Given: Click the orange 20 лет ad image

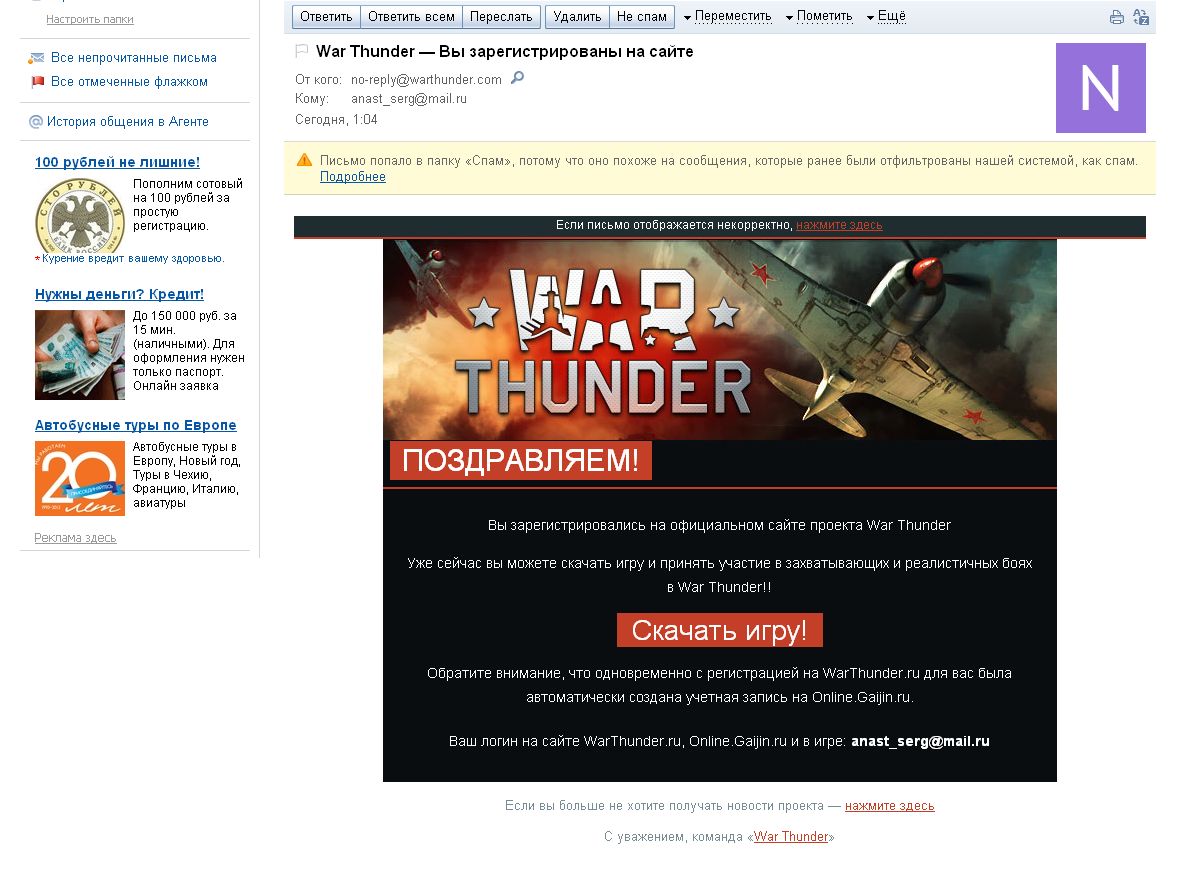Looking at the screenshot, I should pos(80,479).
